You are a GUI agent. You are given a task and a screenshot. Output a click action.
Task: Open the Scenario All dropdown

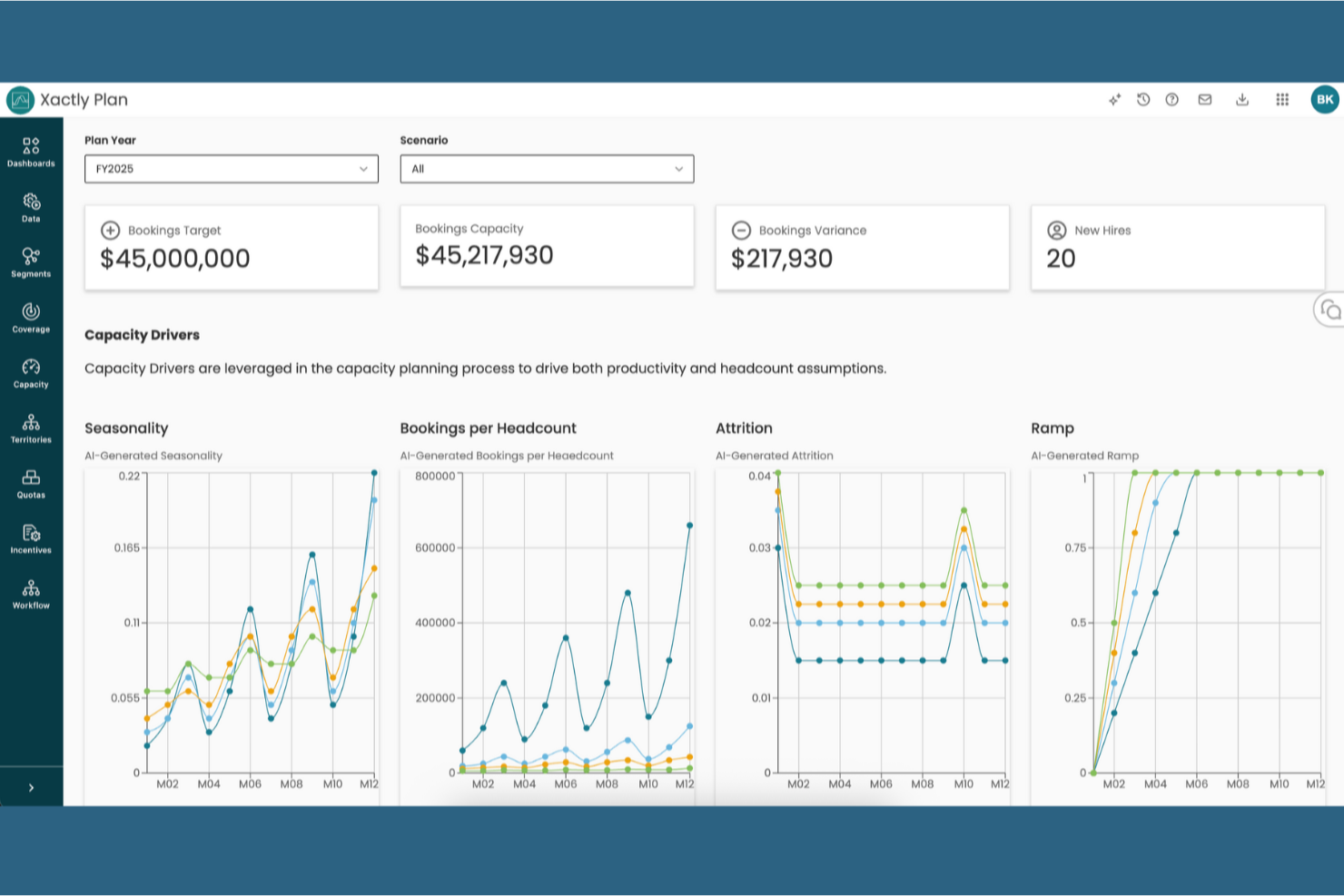tap(547, 169)
